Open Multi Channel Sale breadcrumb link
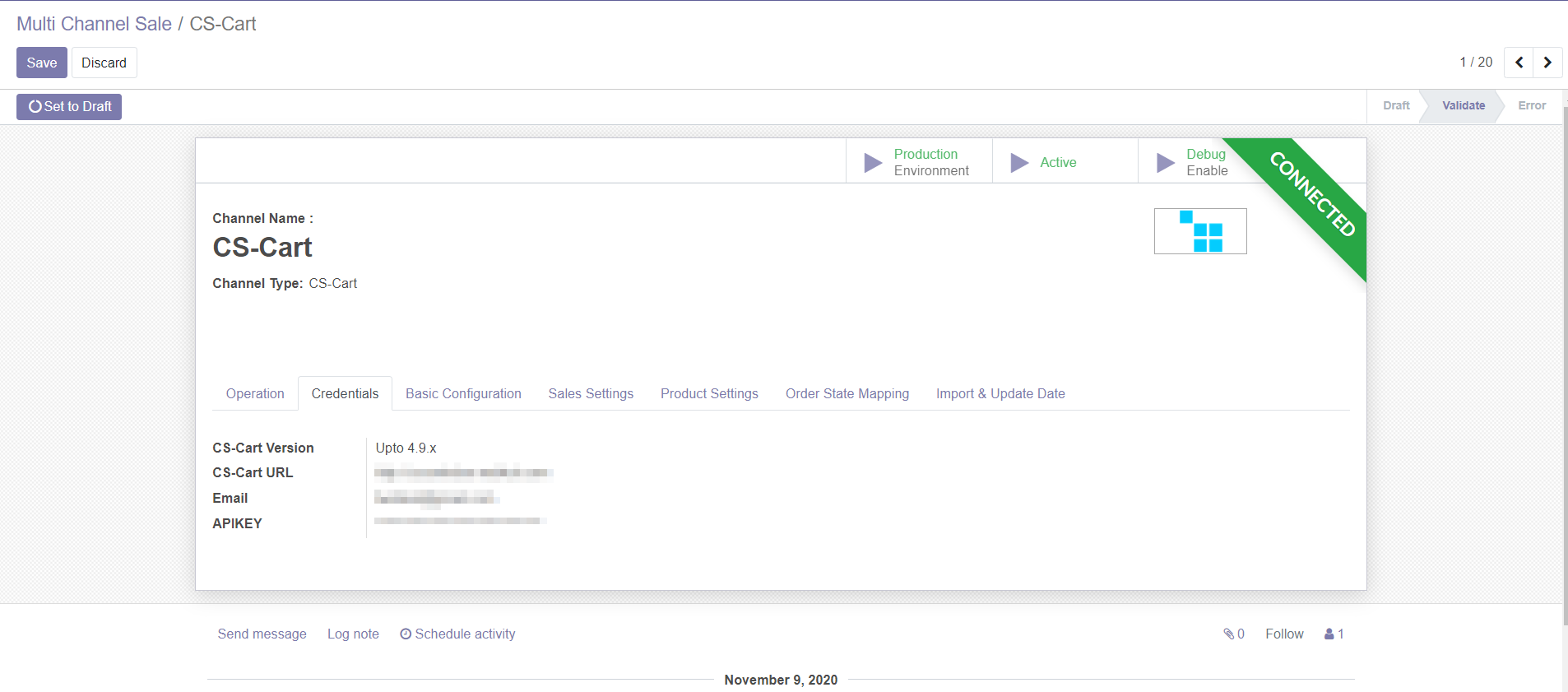The image size is (1568, 692). pos(94,24)
